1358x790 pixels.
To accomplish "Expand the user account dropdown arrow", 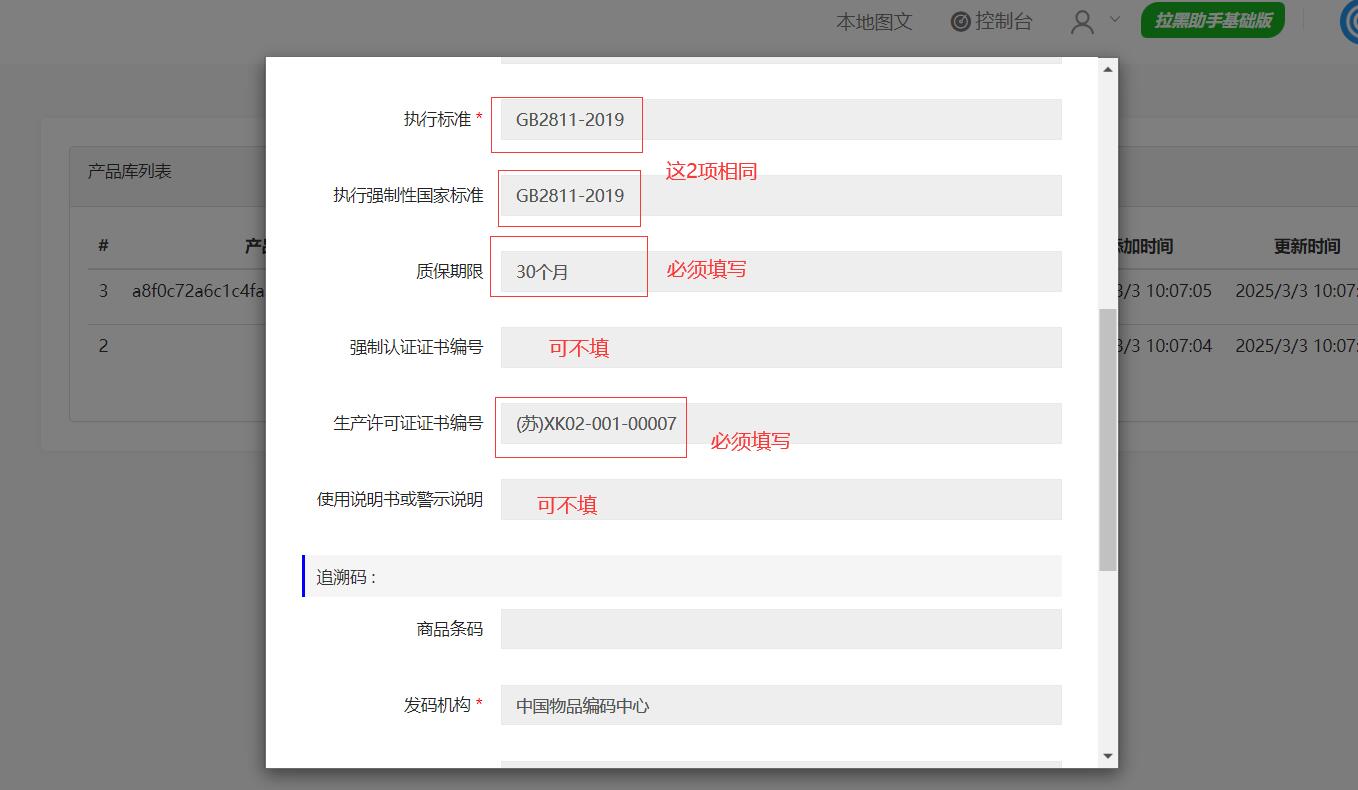I will [1115, 19].
